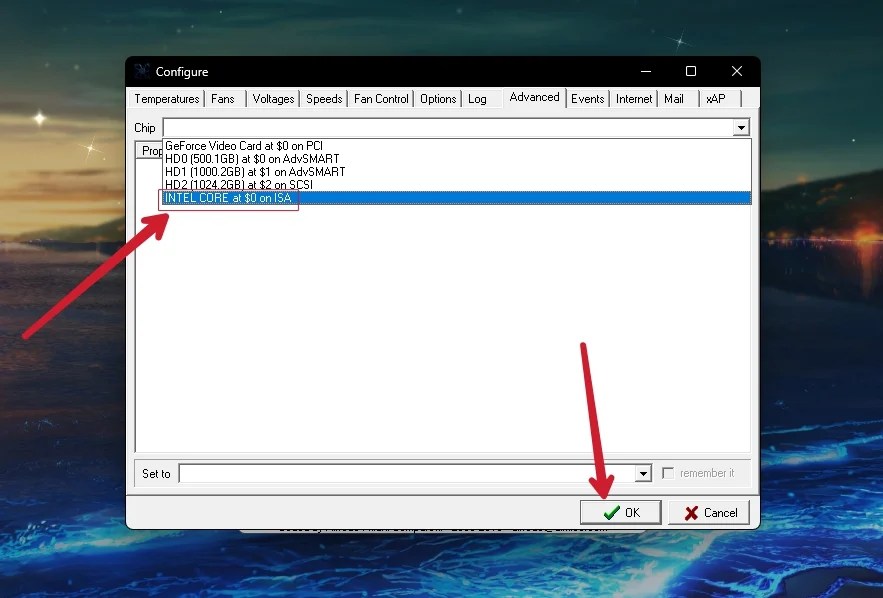The image size is (883, 598).
Task: Switch to the Temperatures tab
Action: click(166, 98)
